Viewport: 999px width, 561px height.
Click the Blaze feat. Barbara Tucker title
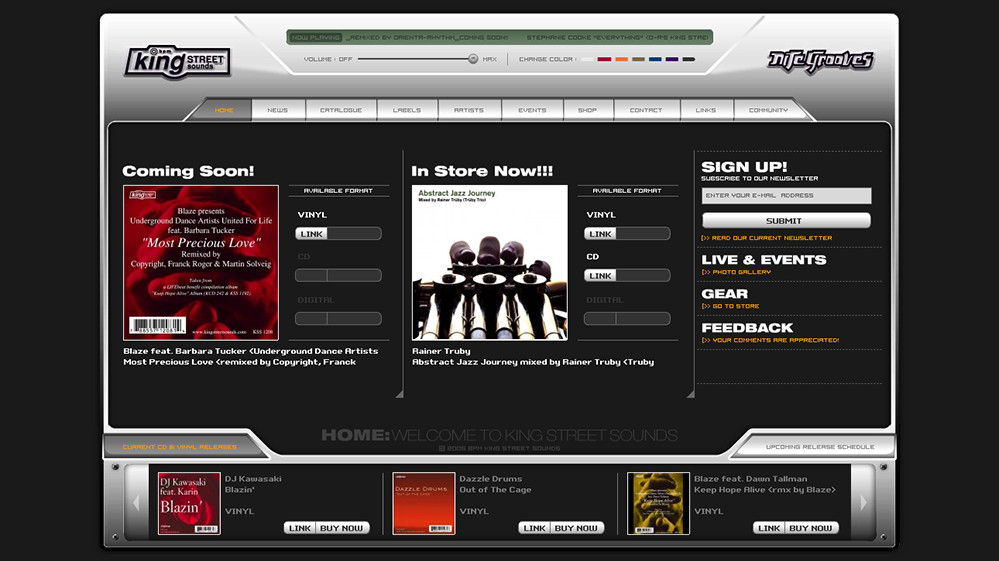[x=250, y=351]
